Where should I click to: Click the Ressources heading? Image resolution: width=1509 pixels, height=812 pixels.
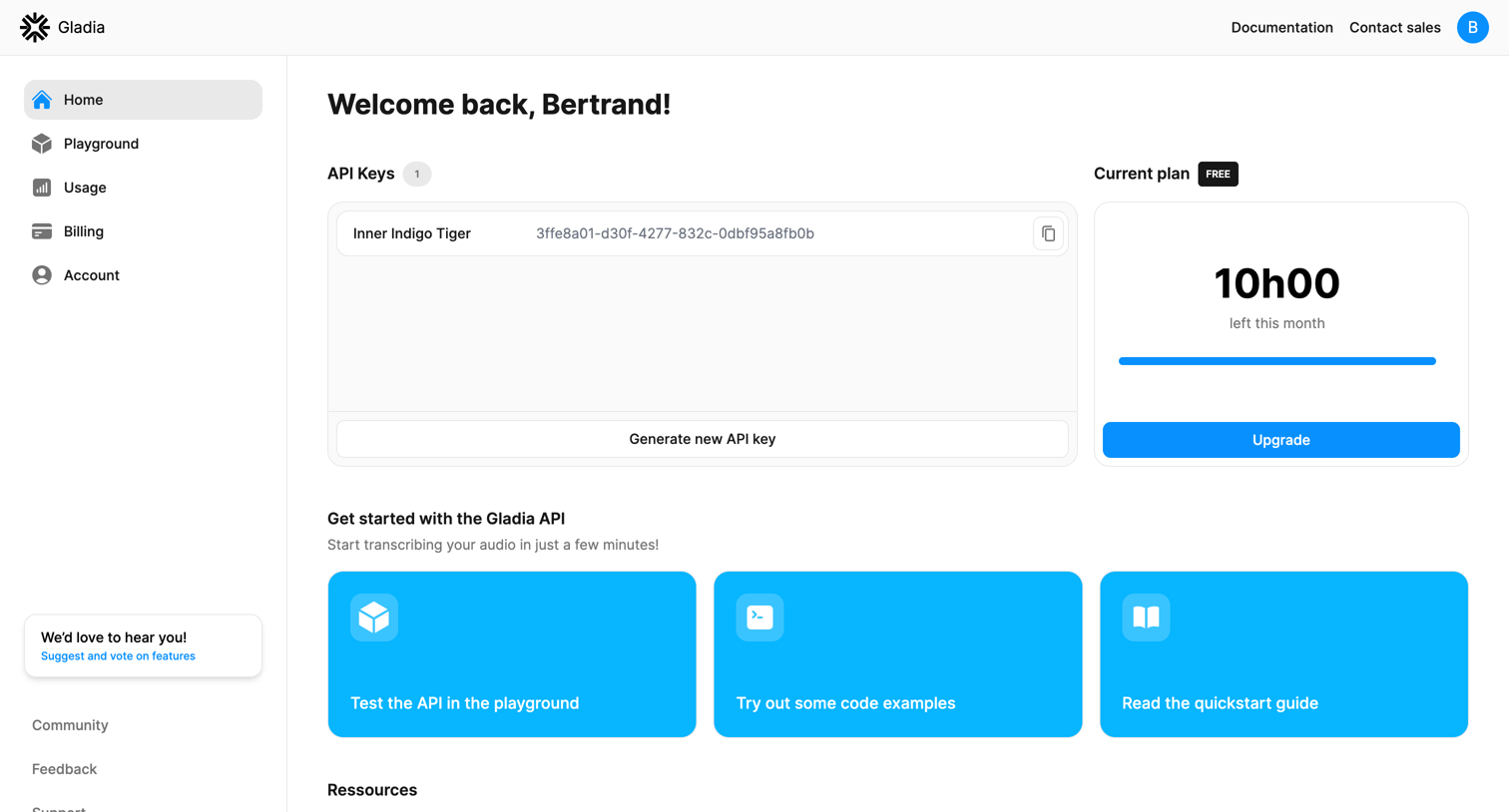click(x=372, y=790)
